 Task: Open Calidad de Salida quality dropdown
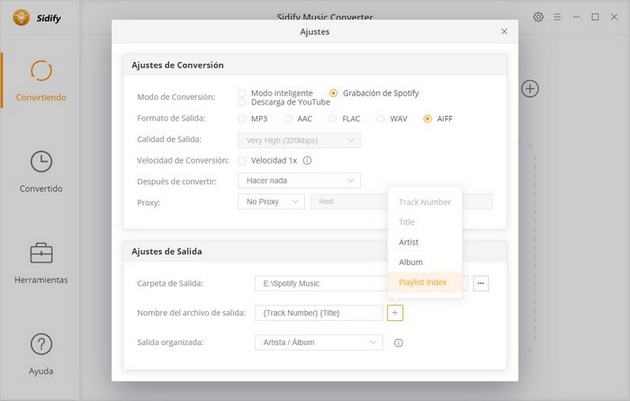pyautogui.click(x=299, y=141)
